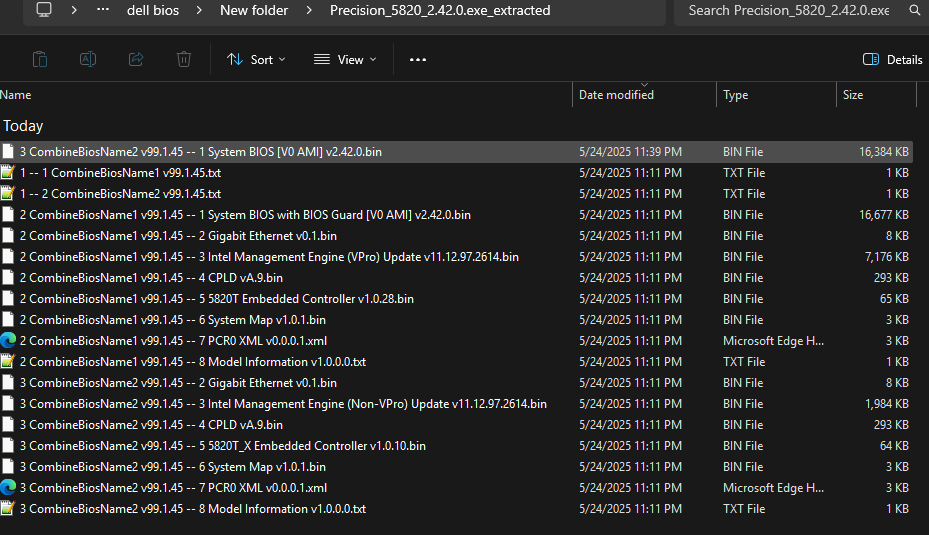Open the Sort dropdown menu
Image resolution: width=929 pixels, height=535 pixels.
point(256,59)
